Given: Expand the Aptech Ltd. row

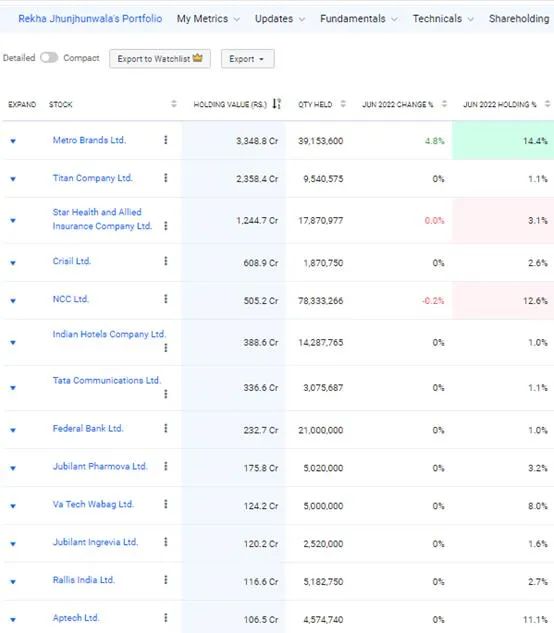Looking at the screenshot, I should coord(13,620).
